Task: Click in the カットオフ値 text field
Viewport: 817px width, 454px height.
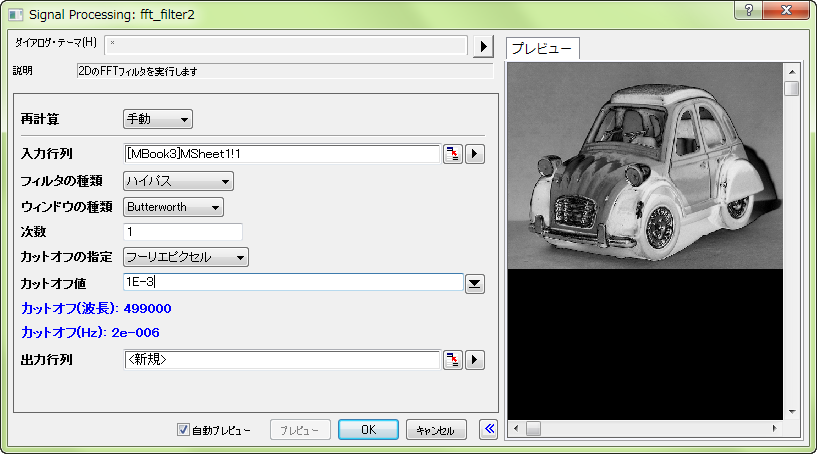Action: click(293, 282)
